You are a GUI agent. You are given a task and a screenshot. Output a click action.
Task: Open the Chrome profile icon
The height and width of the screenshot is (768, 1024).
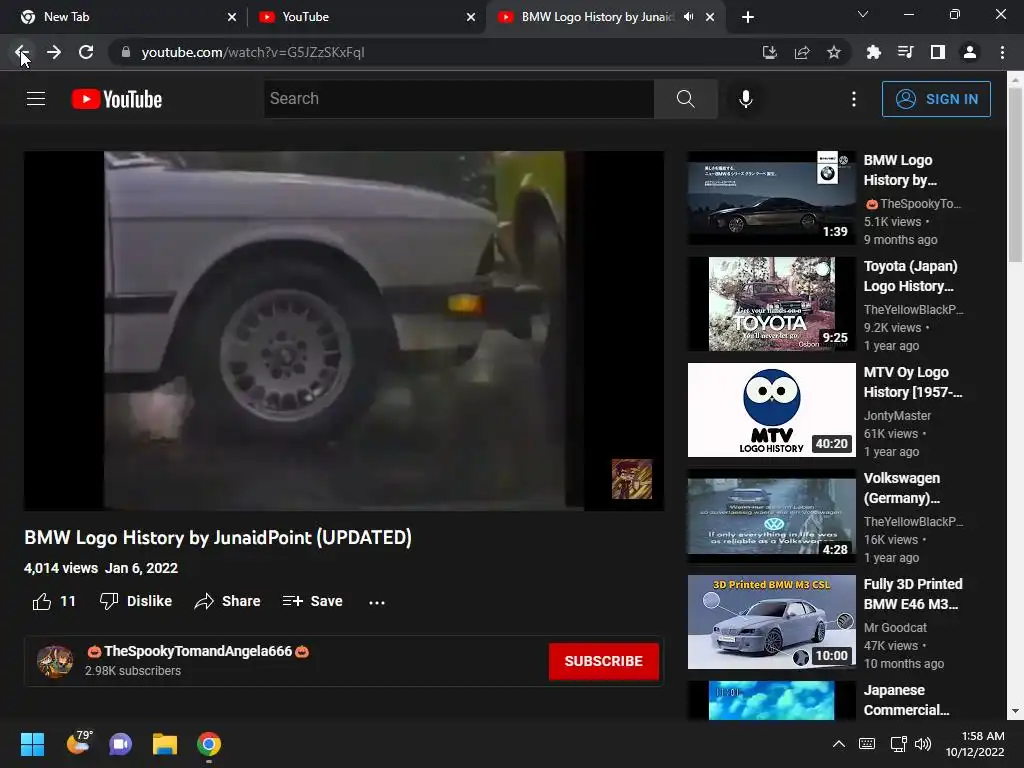coord(970,52)
